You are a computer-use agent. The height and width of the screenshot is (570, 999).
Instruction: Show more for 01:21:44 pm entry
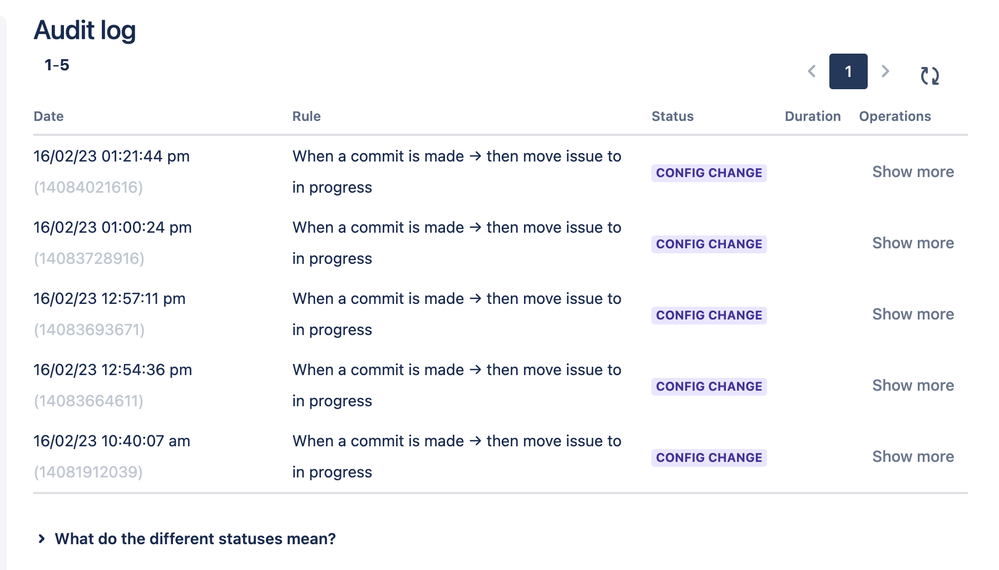click(912, 172)
